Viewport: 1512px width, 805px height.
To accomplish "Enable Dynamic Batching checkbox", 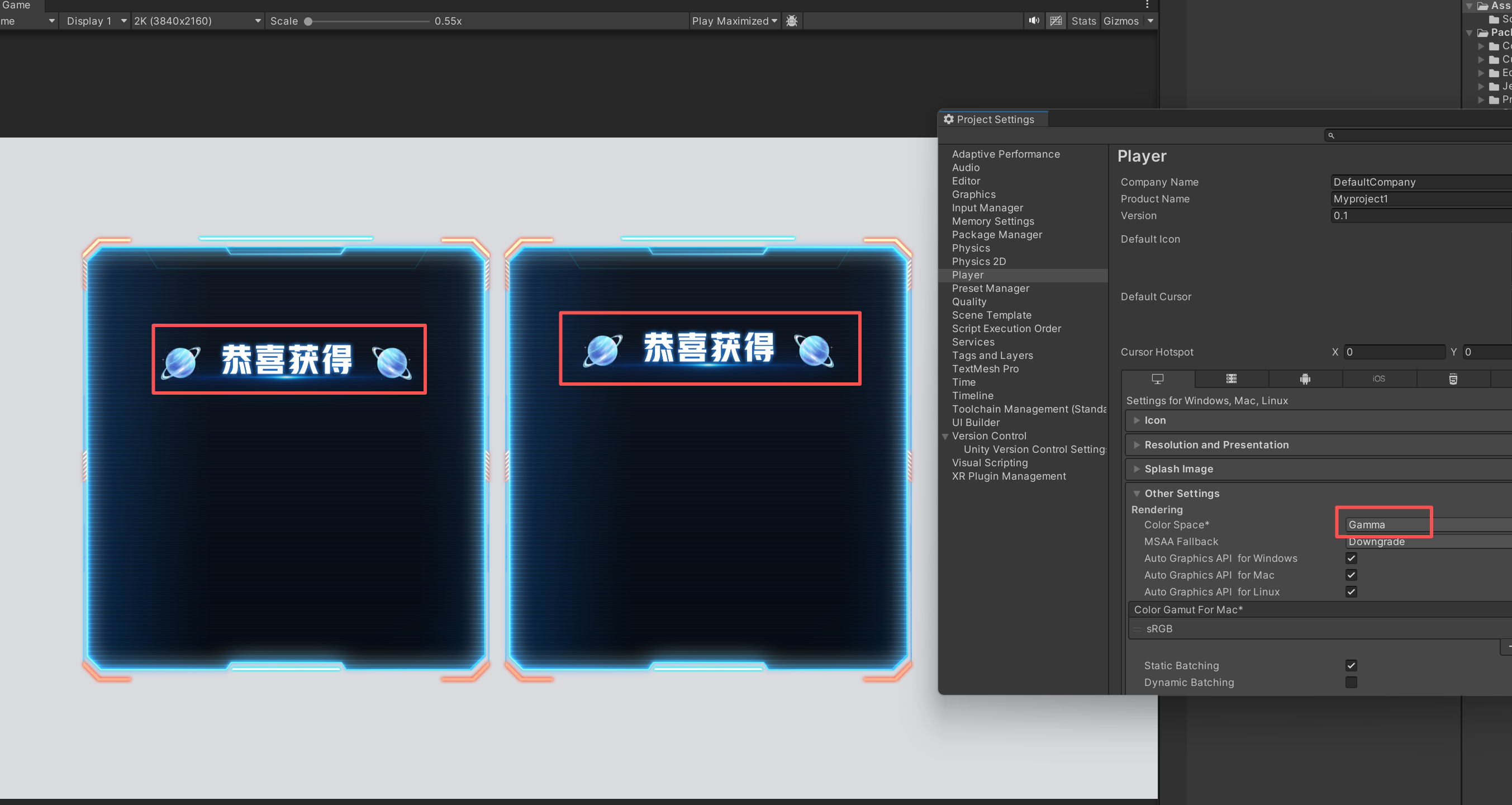I will click(x=1351, y=682).
